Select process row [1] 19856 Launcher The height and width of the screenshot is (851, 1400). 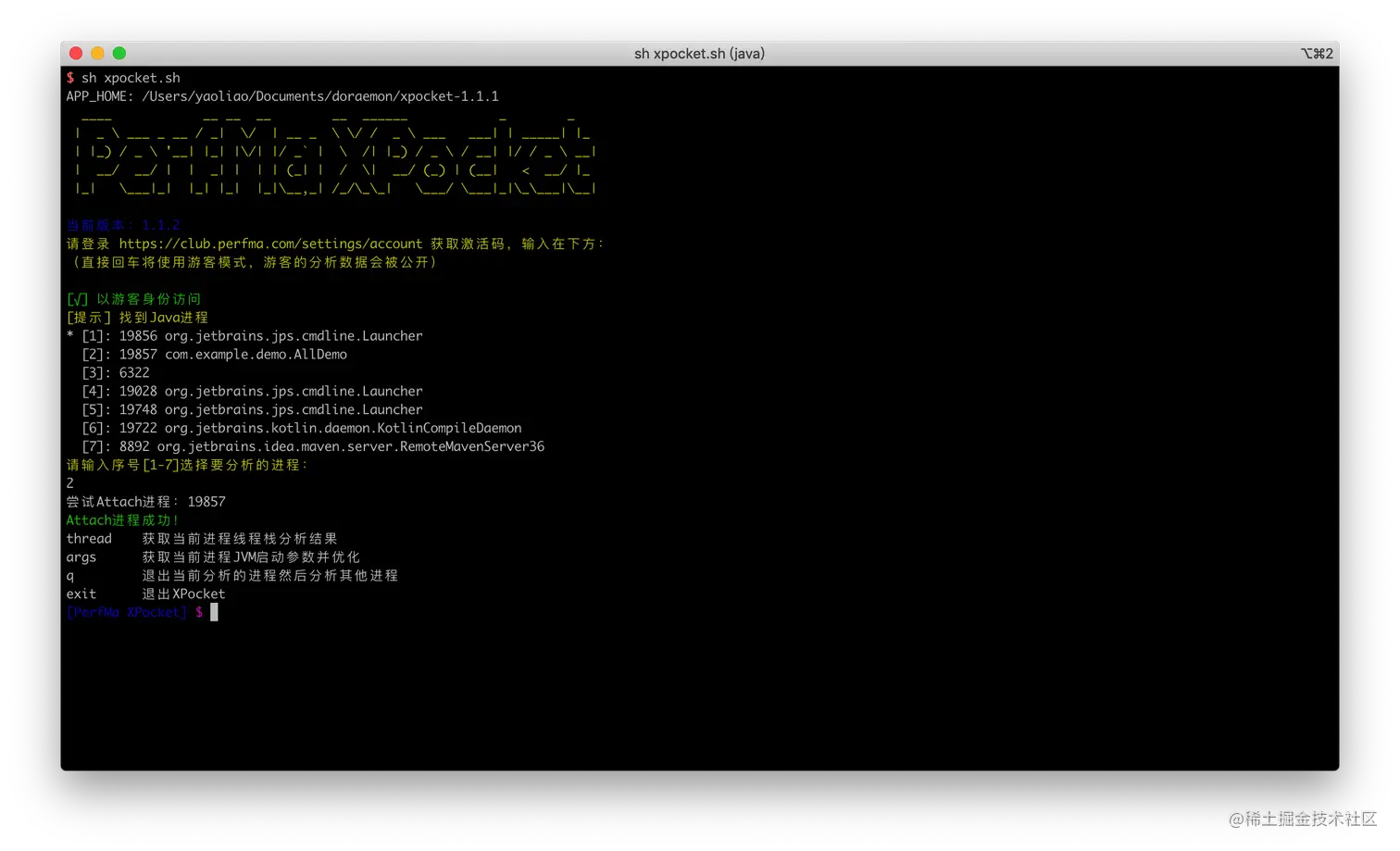(244, 336)
